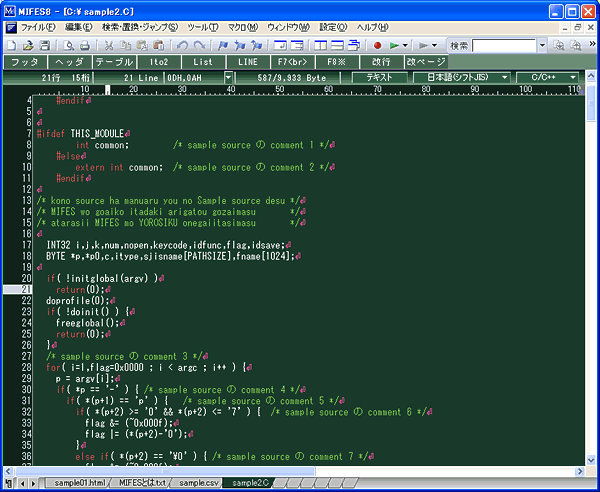
Task: Click the Cut scissors icon
Action: (x=108, y=46)
